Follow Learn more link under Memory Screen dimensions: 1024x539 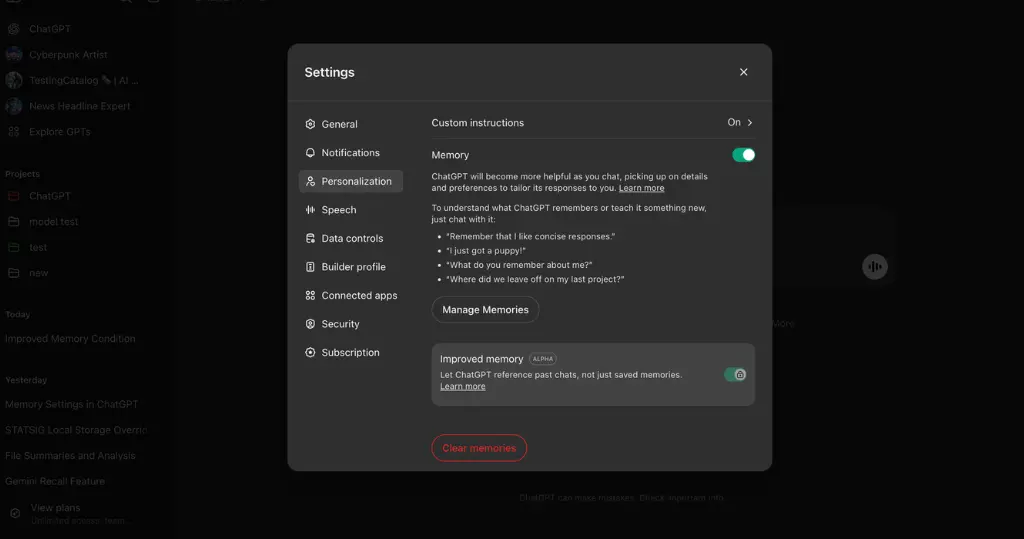(x=641, y=188)
